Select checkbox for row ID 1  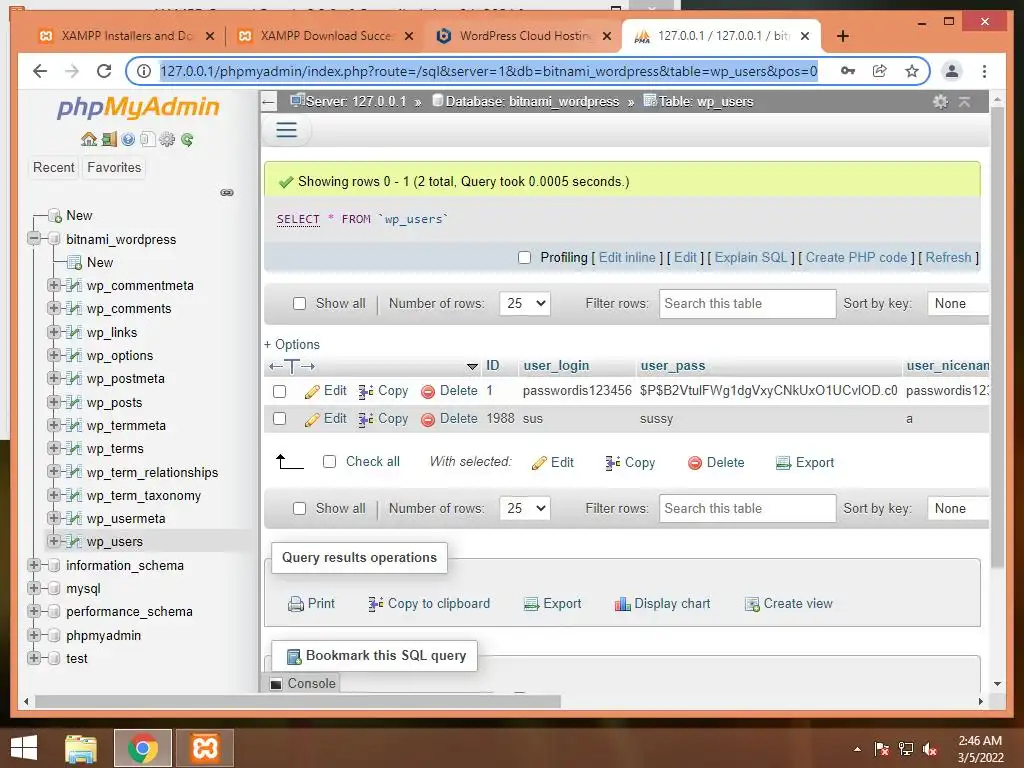(280, 391)
